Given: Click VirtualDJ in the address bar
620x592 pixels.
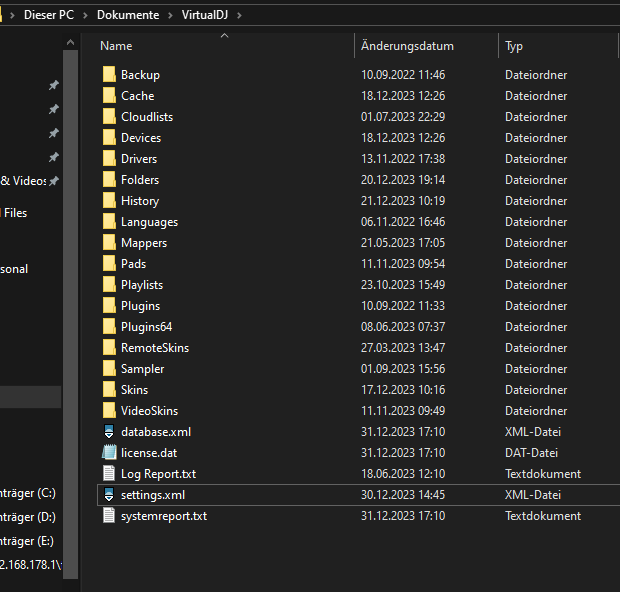Looking at the screenshot, I should point(205,15).
